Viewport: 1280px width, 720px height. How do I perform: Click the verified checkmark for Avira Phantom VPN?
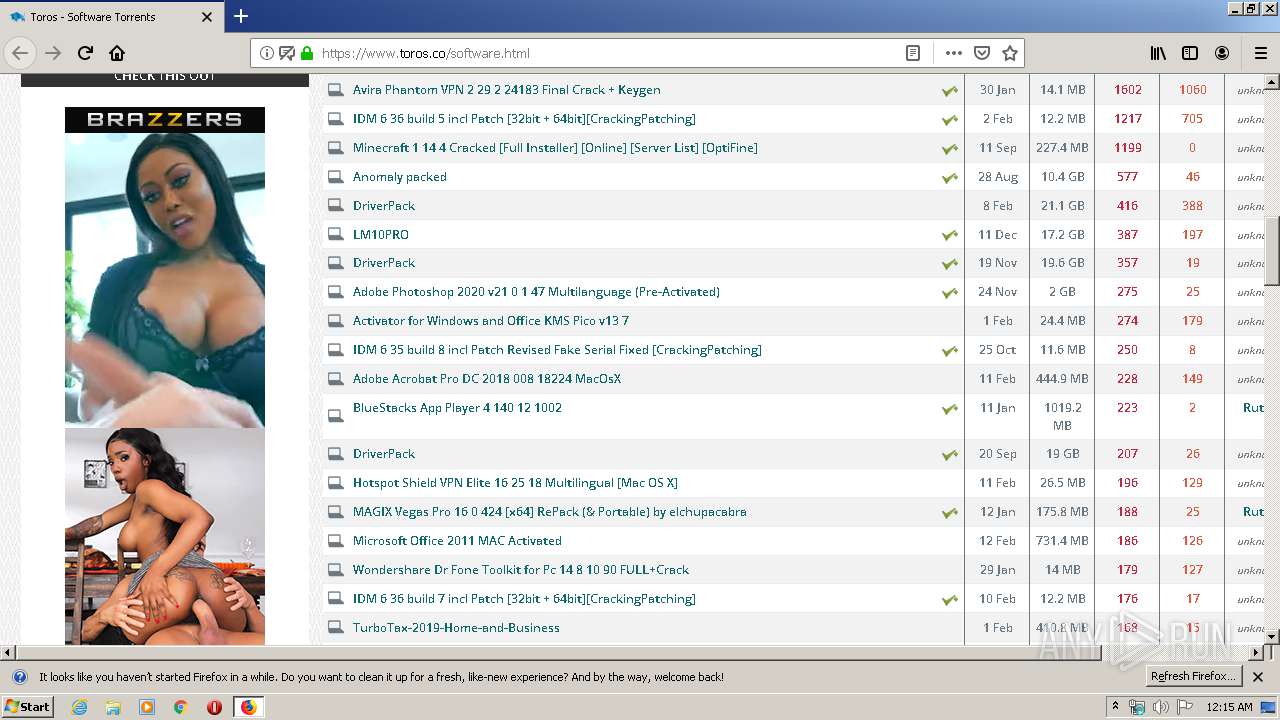pos(949,91)
